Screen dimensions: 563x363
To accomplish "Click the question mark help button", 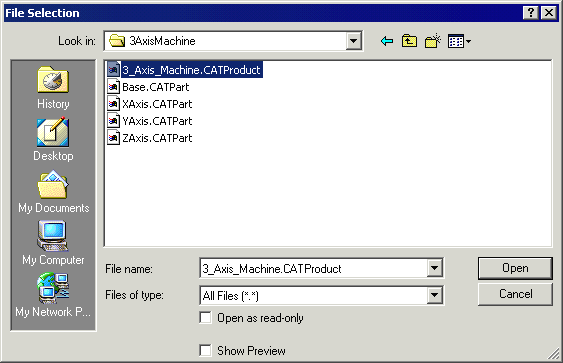I will coord(531,13).
